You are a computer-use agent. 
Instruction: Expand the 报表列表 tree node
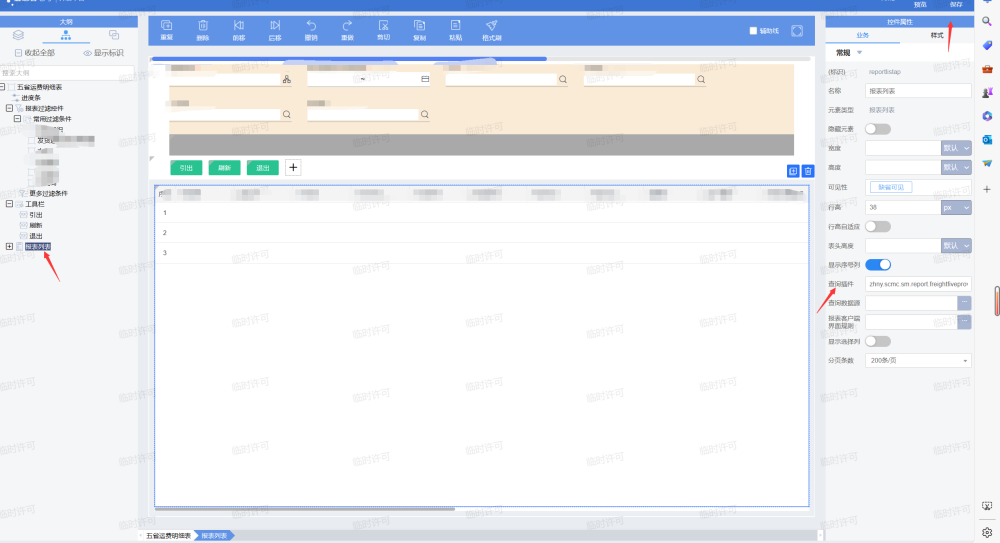10,246
